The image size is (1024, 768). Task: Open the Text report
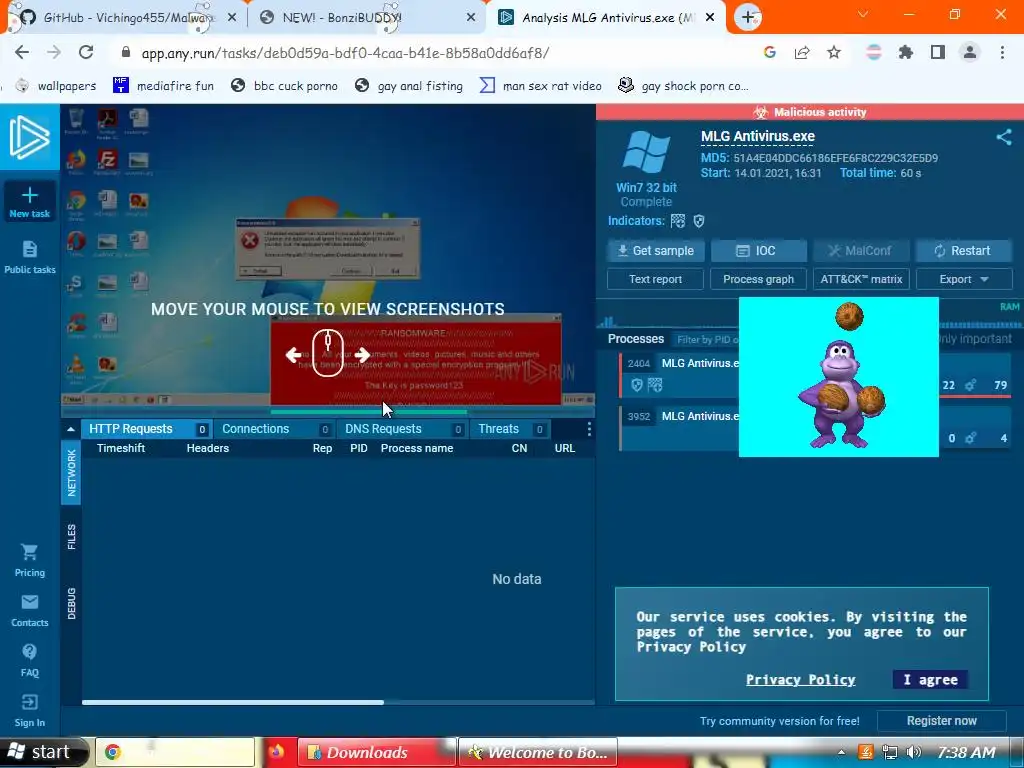pos(656,279)
